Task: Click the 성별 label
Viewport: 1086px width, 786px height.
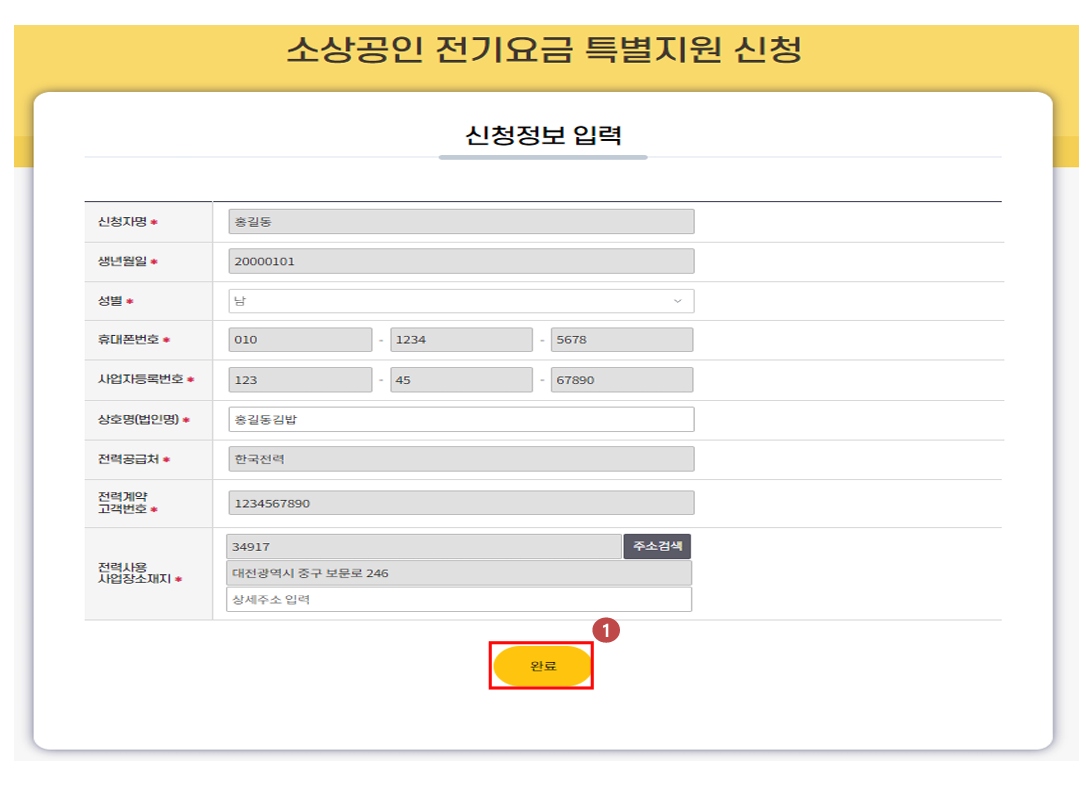Action: 110,301
